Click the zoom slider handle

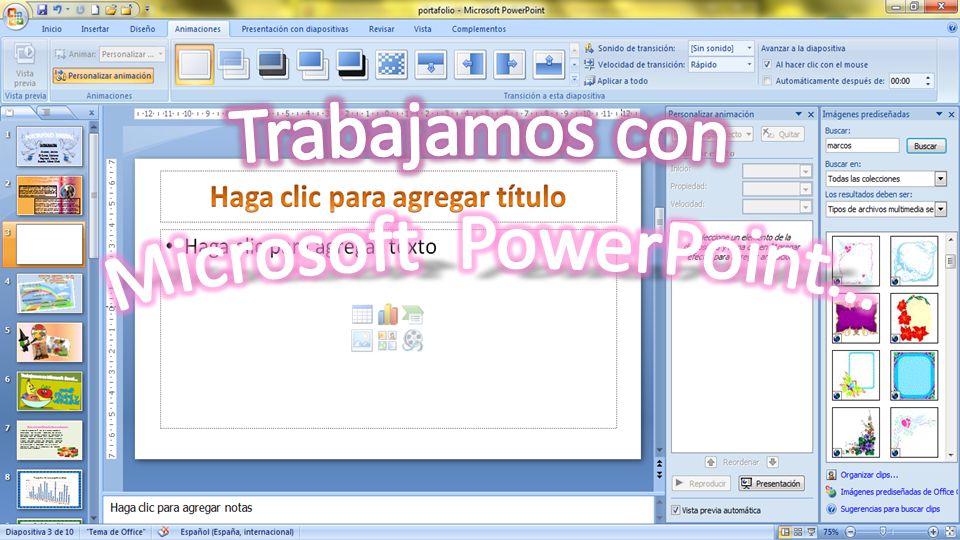pyautogui.click(x=882, y=532)
